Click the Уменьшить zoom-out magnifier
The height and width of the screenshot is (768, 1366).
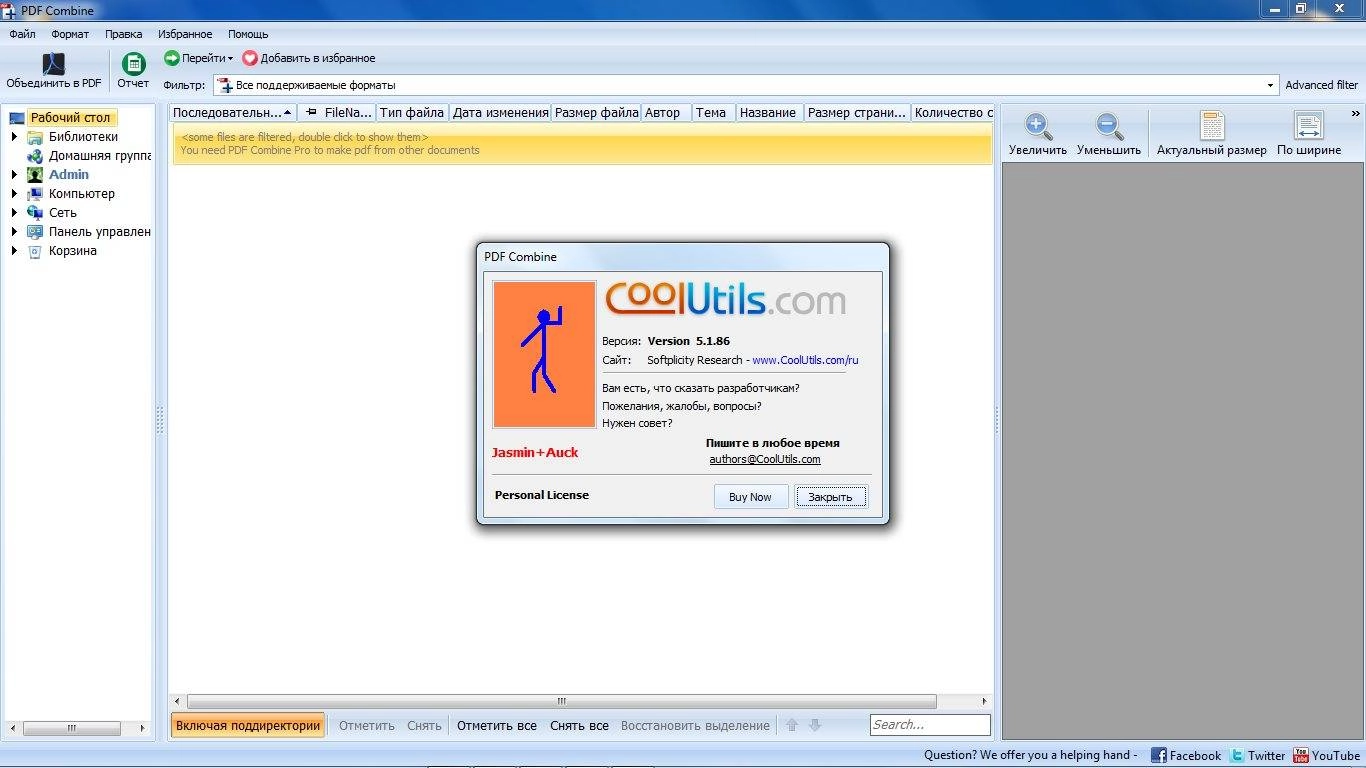pyautogui.click(x=1109, y=126)
